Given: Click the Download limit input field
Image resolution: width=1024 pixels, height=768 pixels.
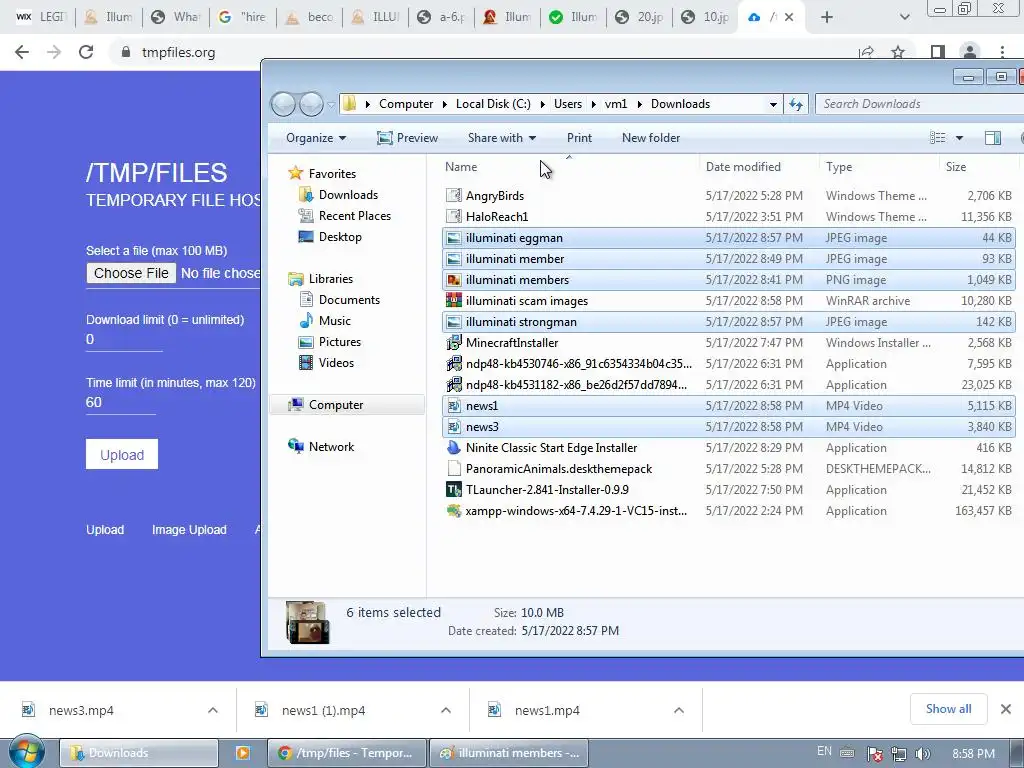Looking at the screenshot, I should tap(124, 340).
